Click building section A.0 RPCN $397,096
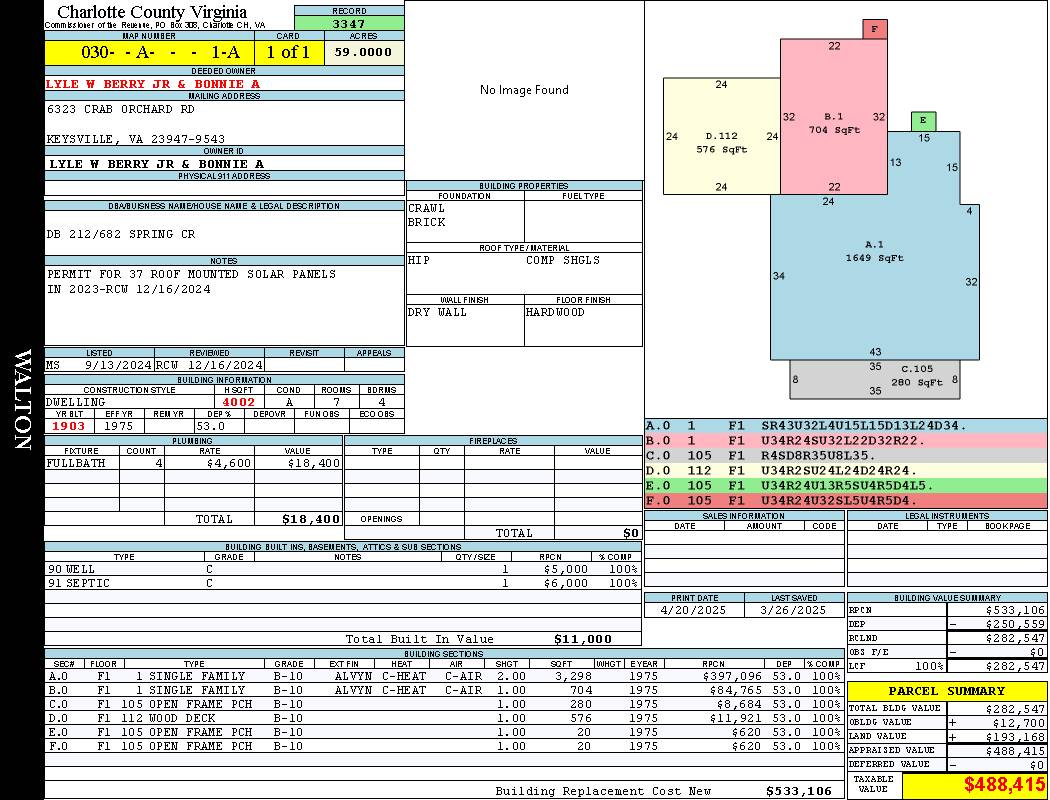Screen dimensions: 1050x800 click(x=734, y=677)
